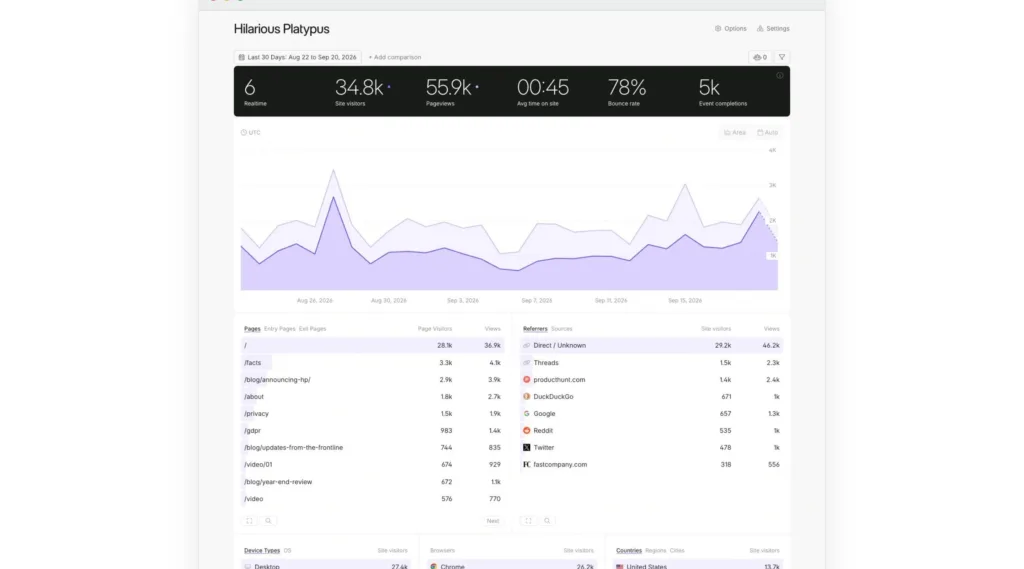
Task: Select the Event completions 5k metric
Action: (x=722, y=91)
